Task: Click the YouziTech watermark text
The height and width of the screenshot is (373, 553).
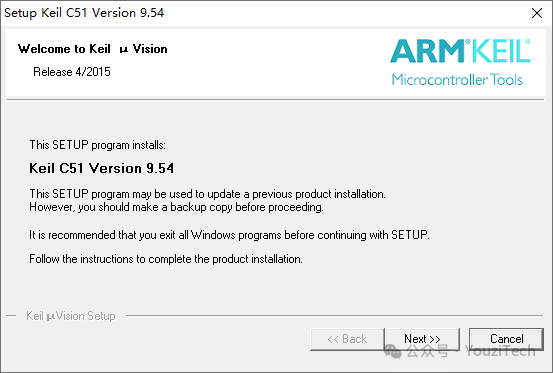Action: pyautogui.click(x=500, y=351)
